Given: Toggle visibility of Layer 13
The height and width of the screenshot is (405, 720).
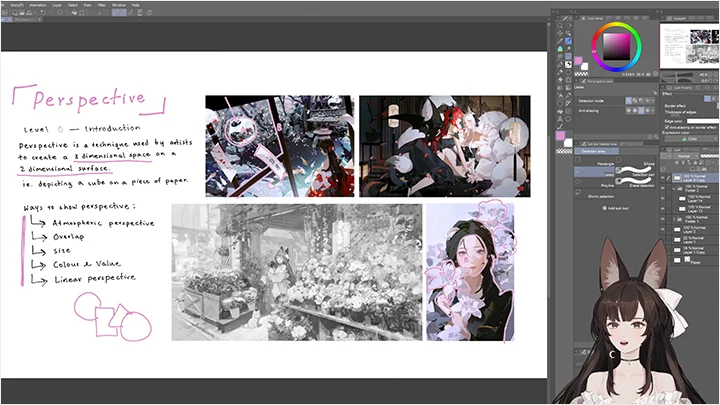Looking at the screenshot, I should point(663,208).
